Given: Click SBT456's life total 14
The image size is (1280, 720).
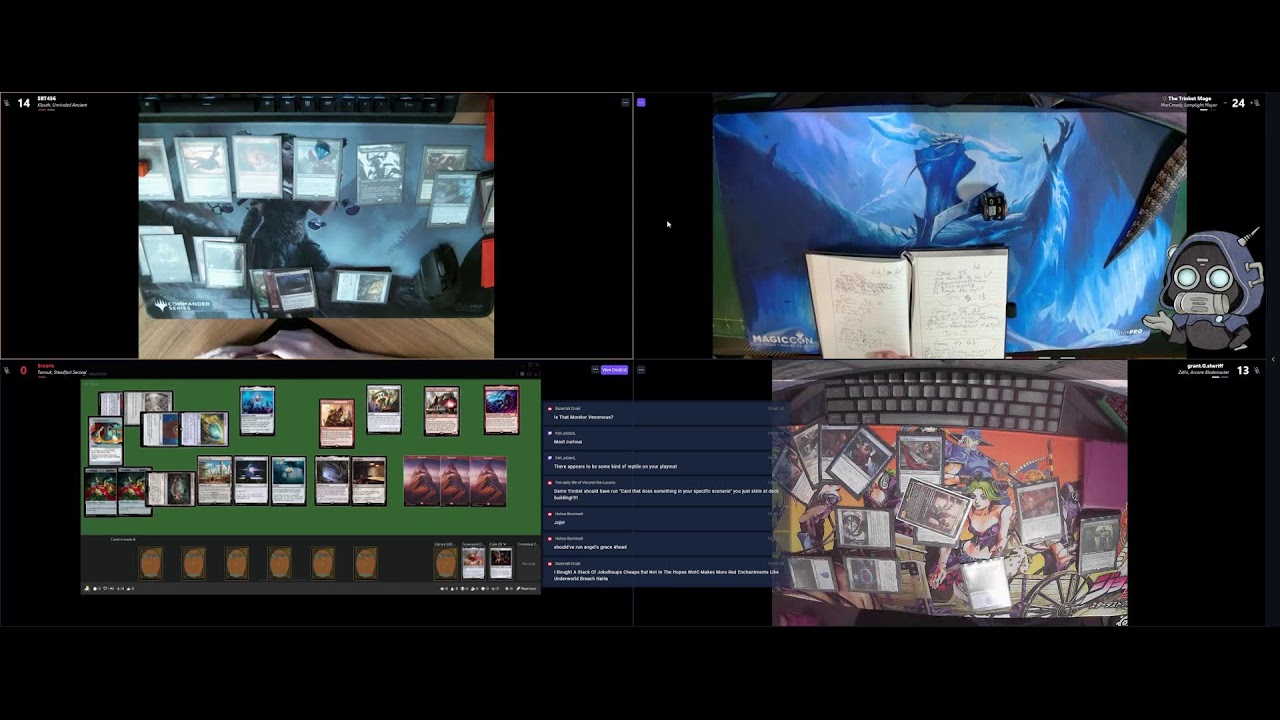Looking at the screenshot, I should [24, 103].
